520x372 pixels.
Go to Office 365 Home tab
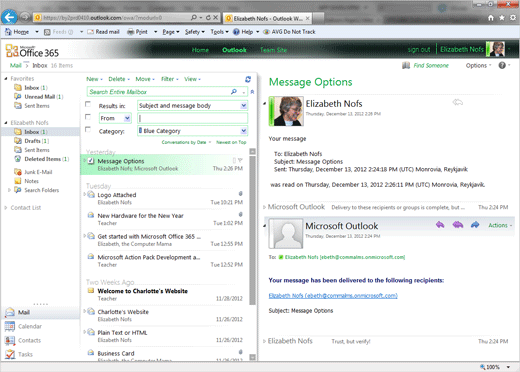click(x=200, y=50)
